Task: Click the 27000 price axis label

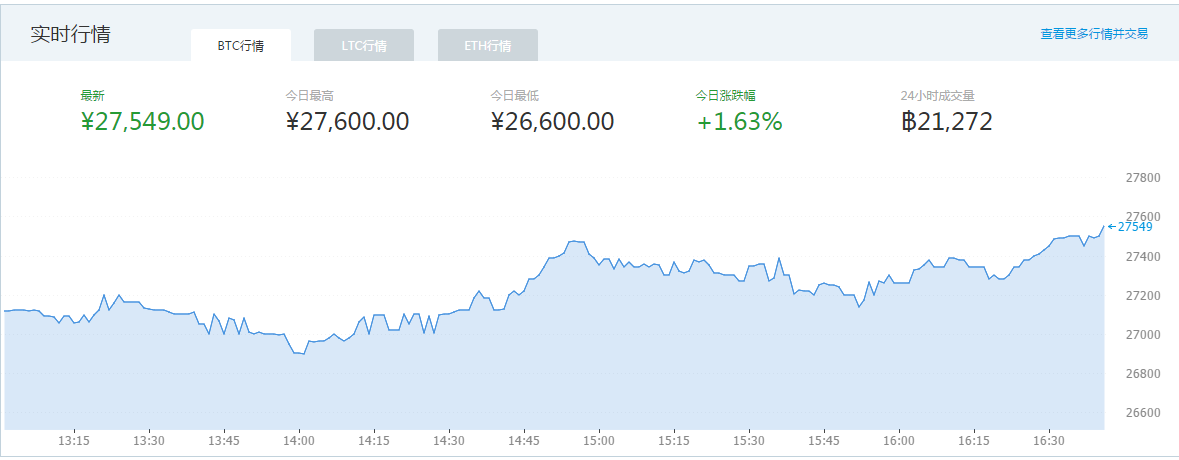Action: 1143,335
